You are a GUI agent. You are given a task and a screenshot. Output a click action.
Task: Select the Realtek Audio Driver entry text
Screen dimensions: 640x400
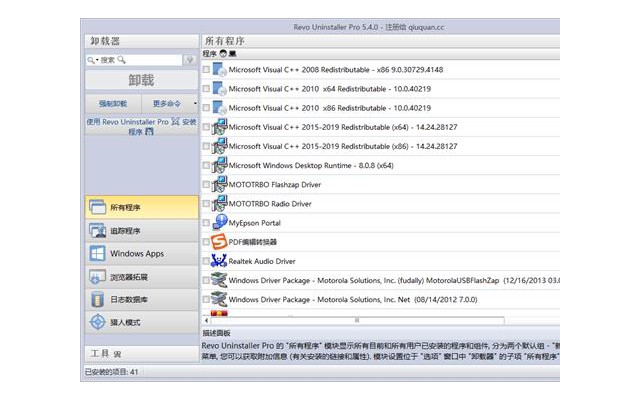click(x=262, y=261)
